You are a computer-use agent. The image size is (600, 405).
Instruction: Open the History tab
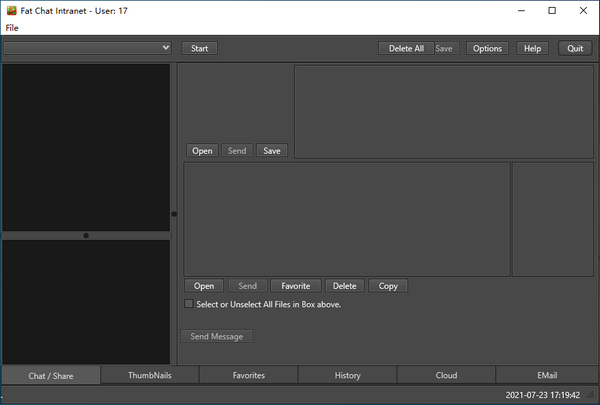coord(347,375)
